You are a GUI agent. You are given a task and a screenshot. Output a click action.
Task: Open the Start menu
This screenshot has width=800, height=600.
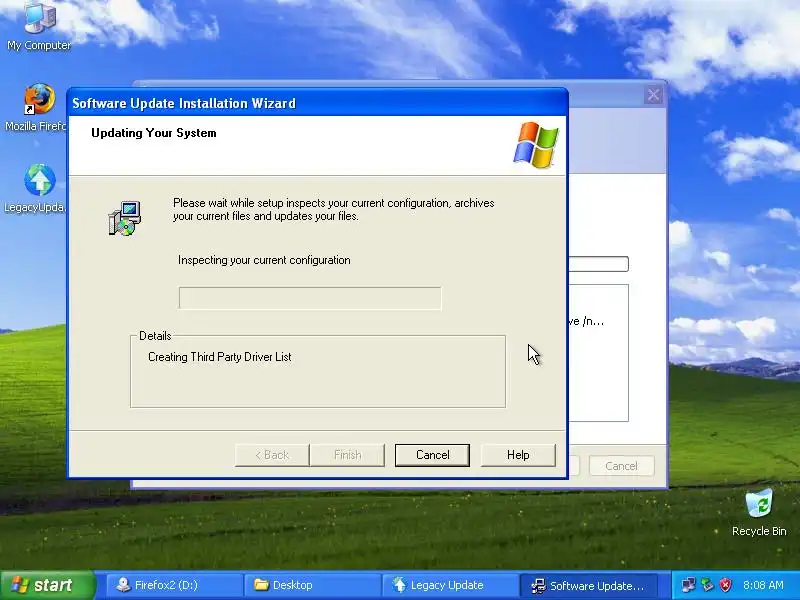pos(47,585)
